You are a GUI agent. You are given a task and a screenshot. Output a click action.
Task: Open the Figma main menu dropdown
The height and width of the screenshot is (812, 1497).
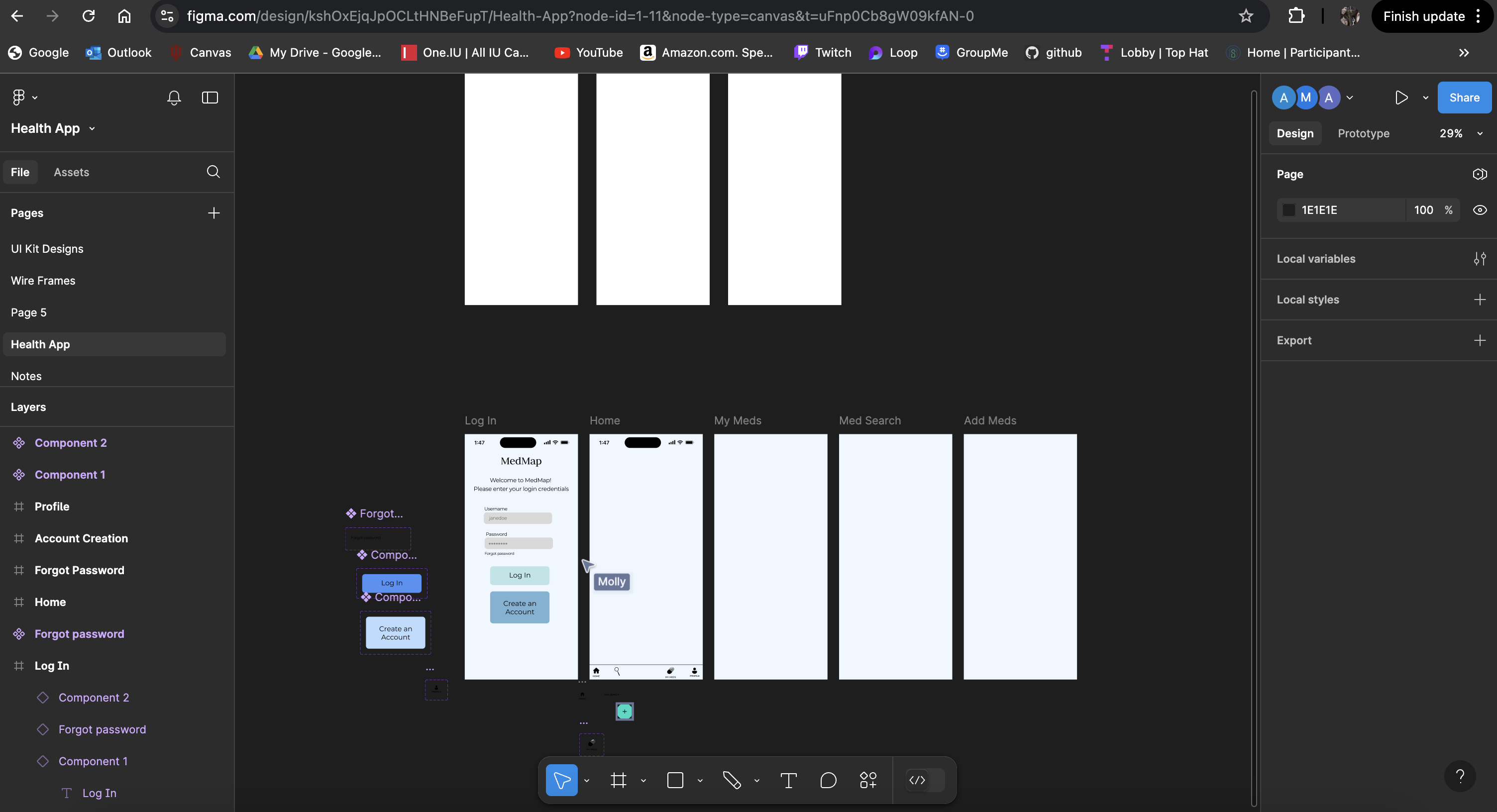24,98
